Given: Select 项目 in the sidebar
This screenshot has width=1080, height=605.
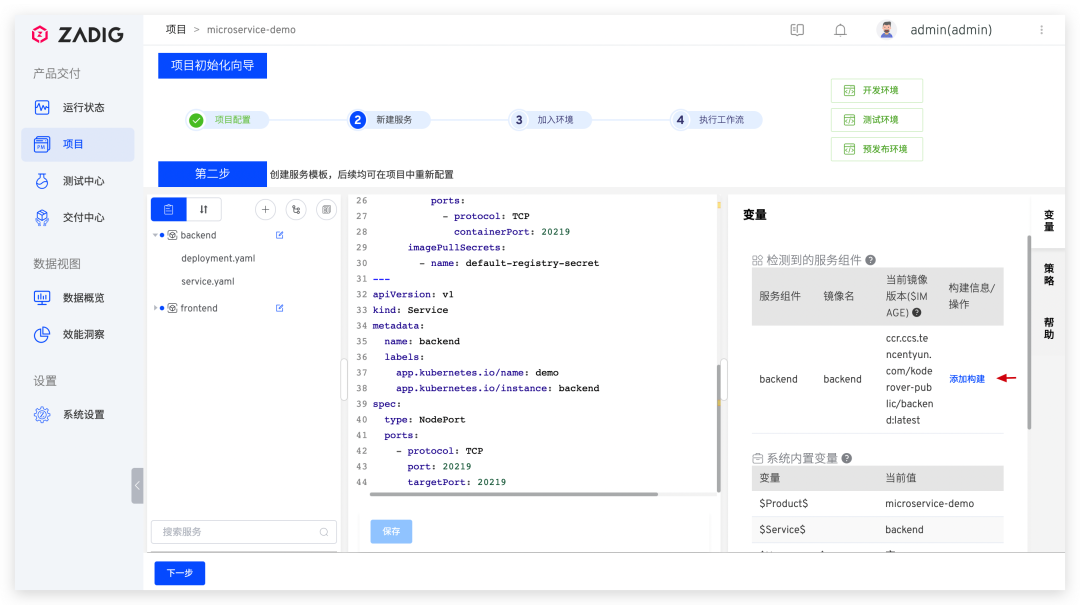Looking at the screenshot, I should tap(77, 144).
